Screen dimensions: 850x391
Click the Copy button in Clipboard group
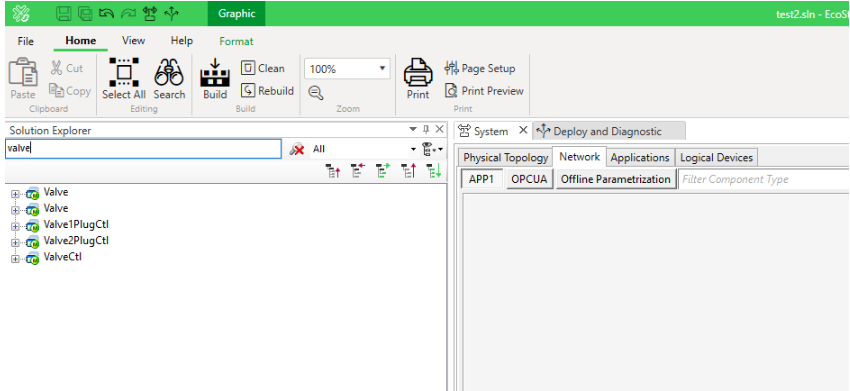tap(70, 91)
